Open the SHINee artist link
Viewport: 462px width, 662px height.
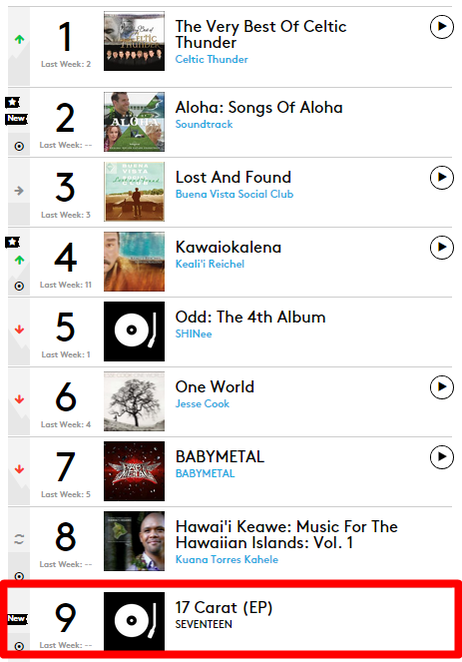tap(193, 334)
